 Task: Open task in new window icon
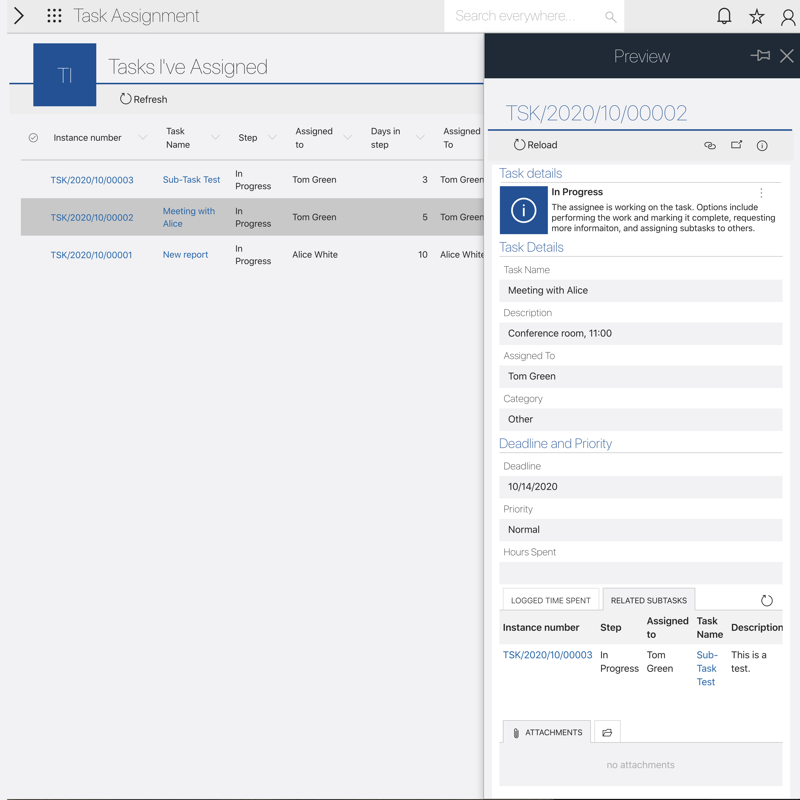click(x=736, y=146)
